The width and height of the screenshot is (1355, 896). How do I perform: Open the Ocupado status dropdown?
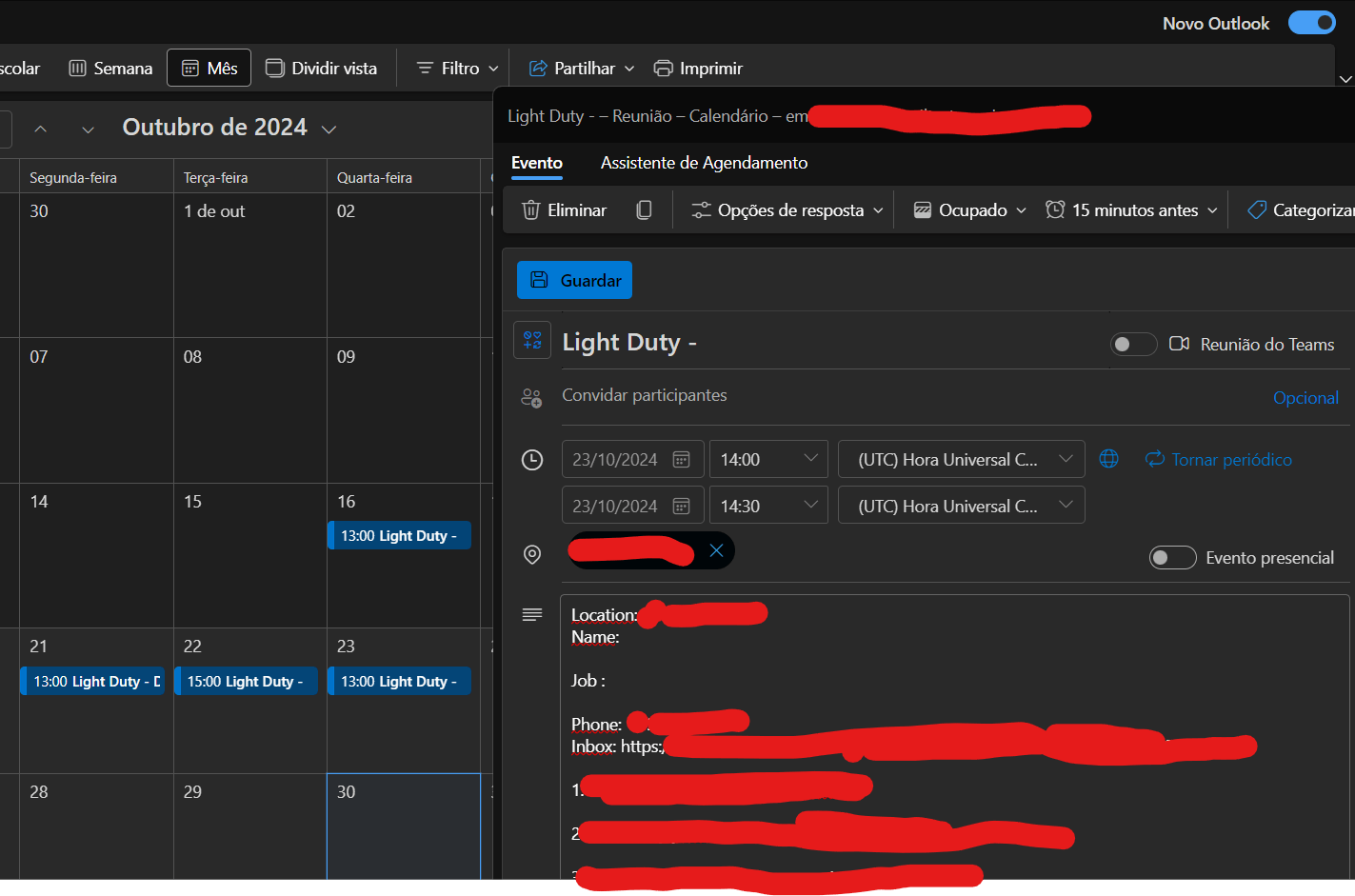[969, 210]
